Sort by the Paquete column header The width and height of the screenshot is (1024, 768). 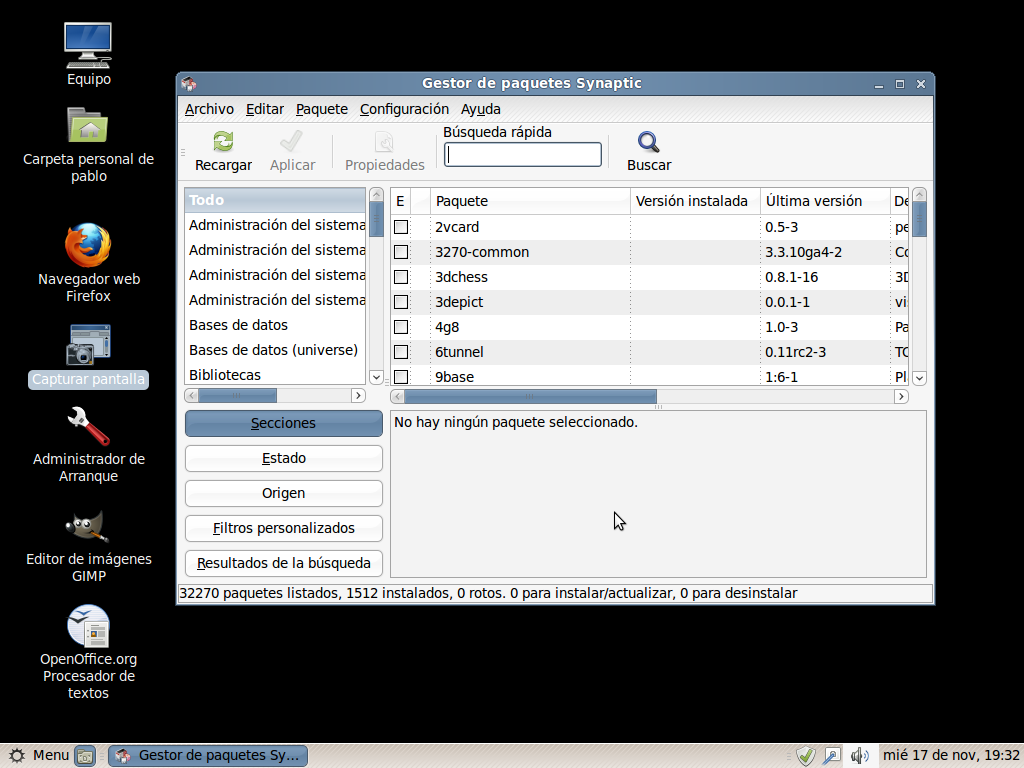click(x=530, y=201)
